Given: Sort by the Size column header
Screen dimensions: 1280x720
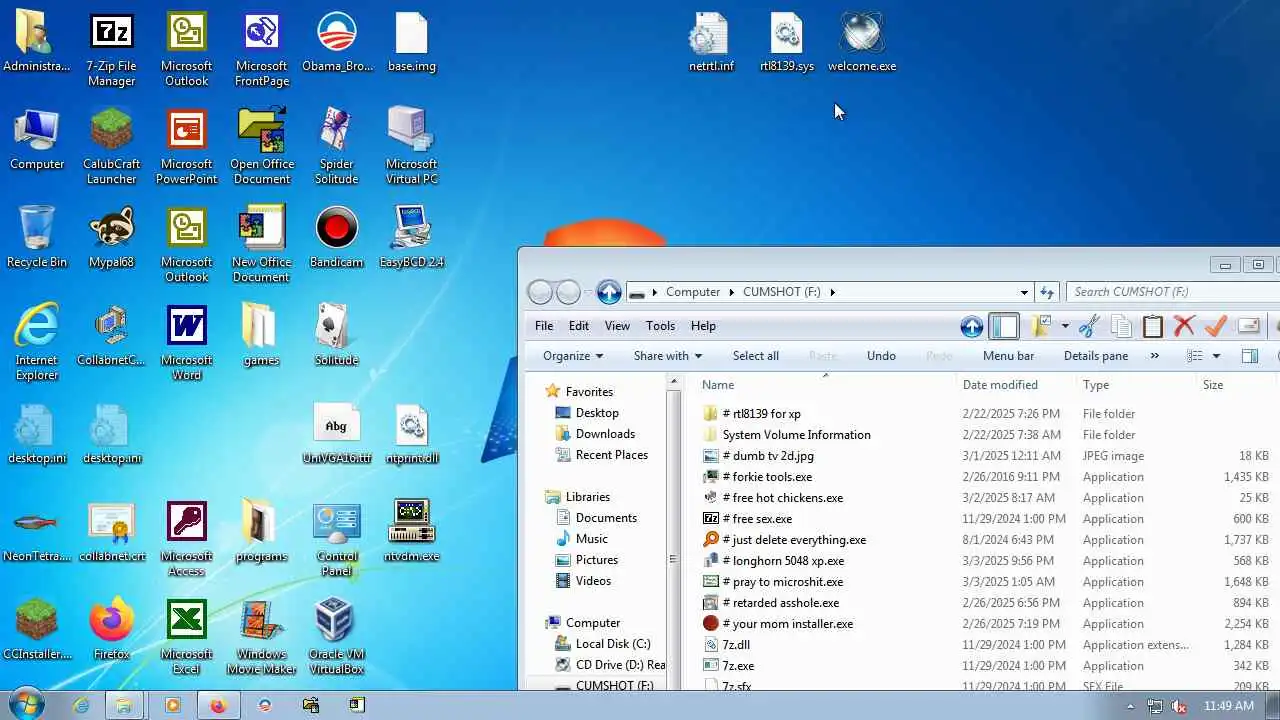Looking at the screenshot, I should (x=1236, y=385).
